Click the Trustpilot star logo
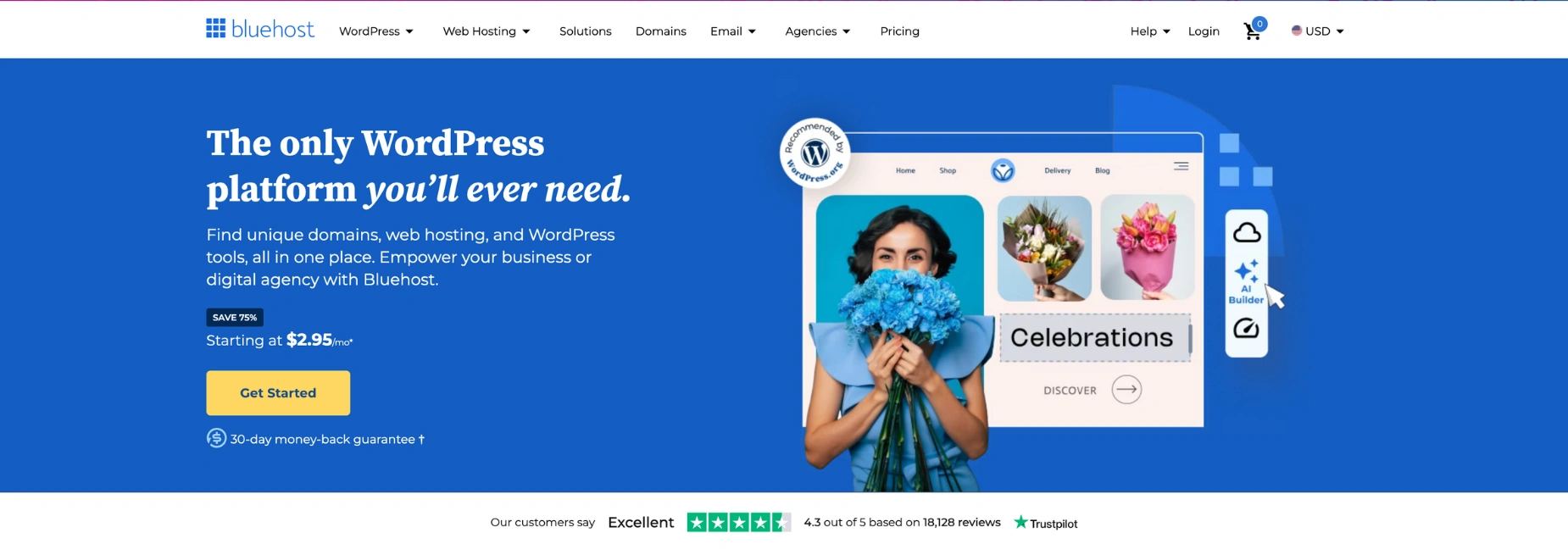The width and height of the screenshot is (1568, 555). 1020,522
